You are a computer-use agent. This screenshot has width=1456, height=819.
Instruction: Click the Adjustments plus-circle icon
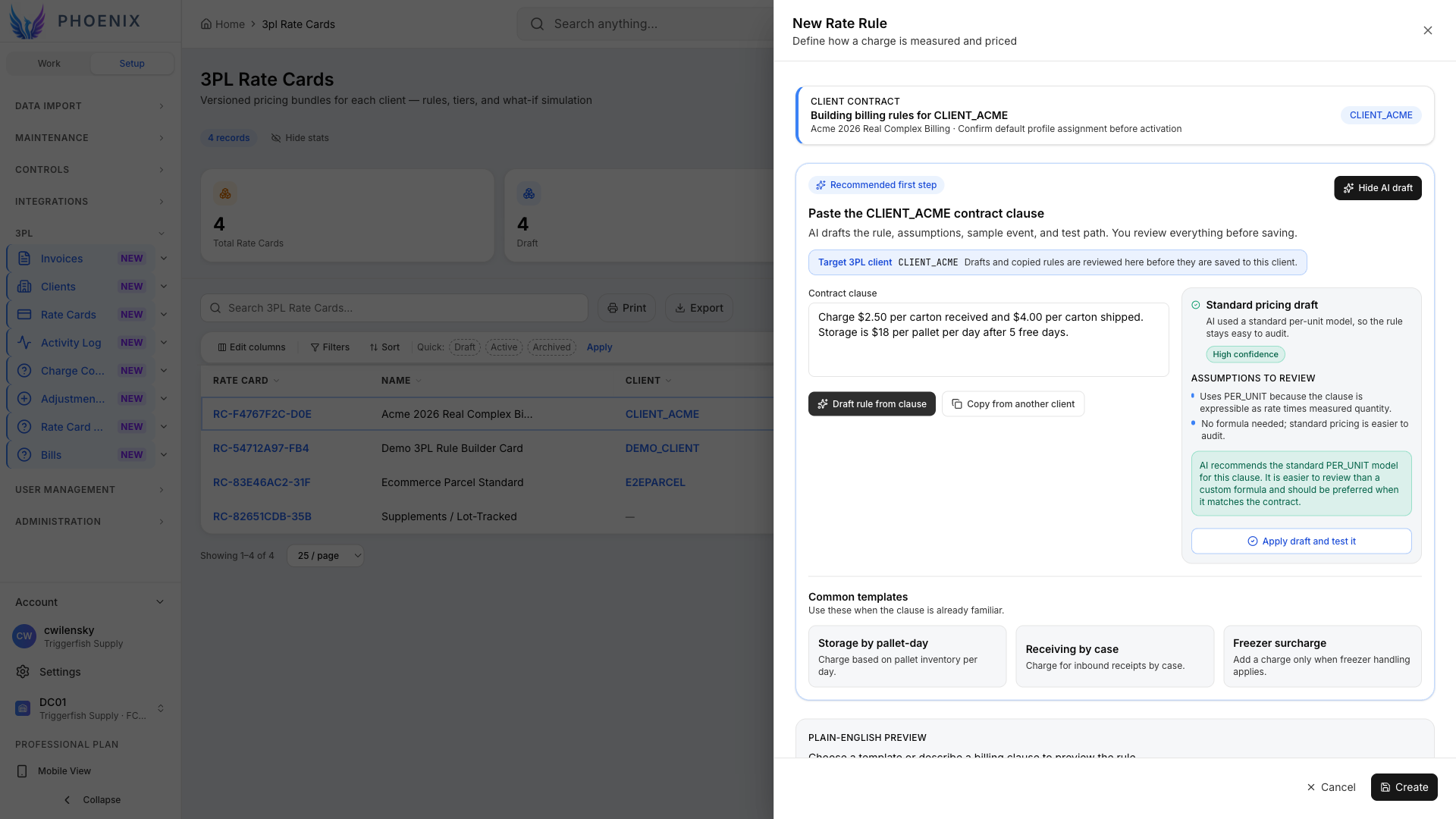(24, 399)
